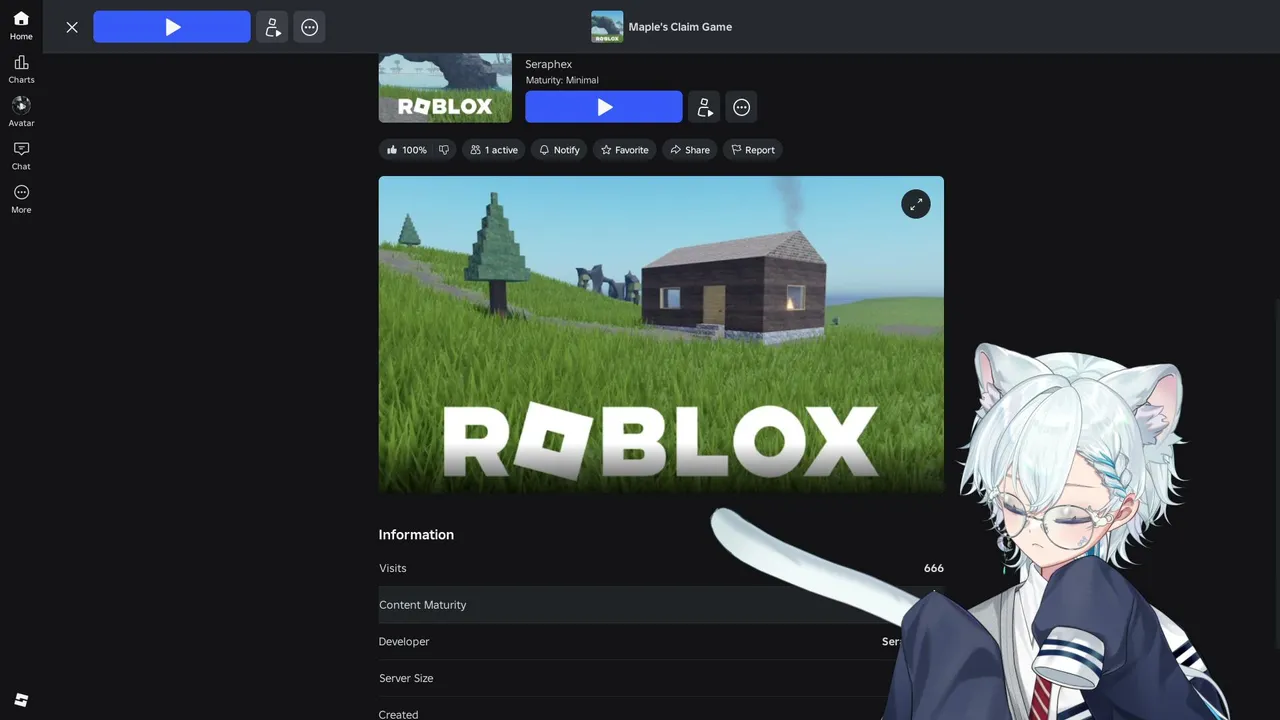Viewport: 1280px width, 720px height.
Task: Open the small Roblox game thumbnail
Action: click(x=445, y=88)
